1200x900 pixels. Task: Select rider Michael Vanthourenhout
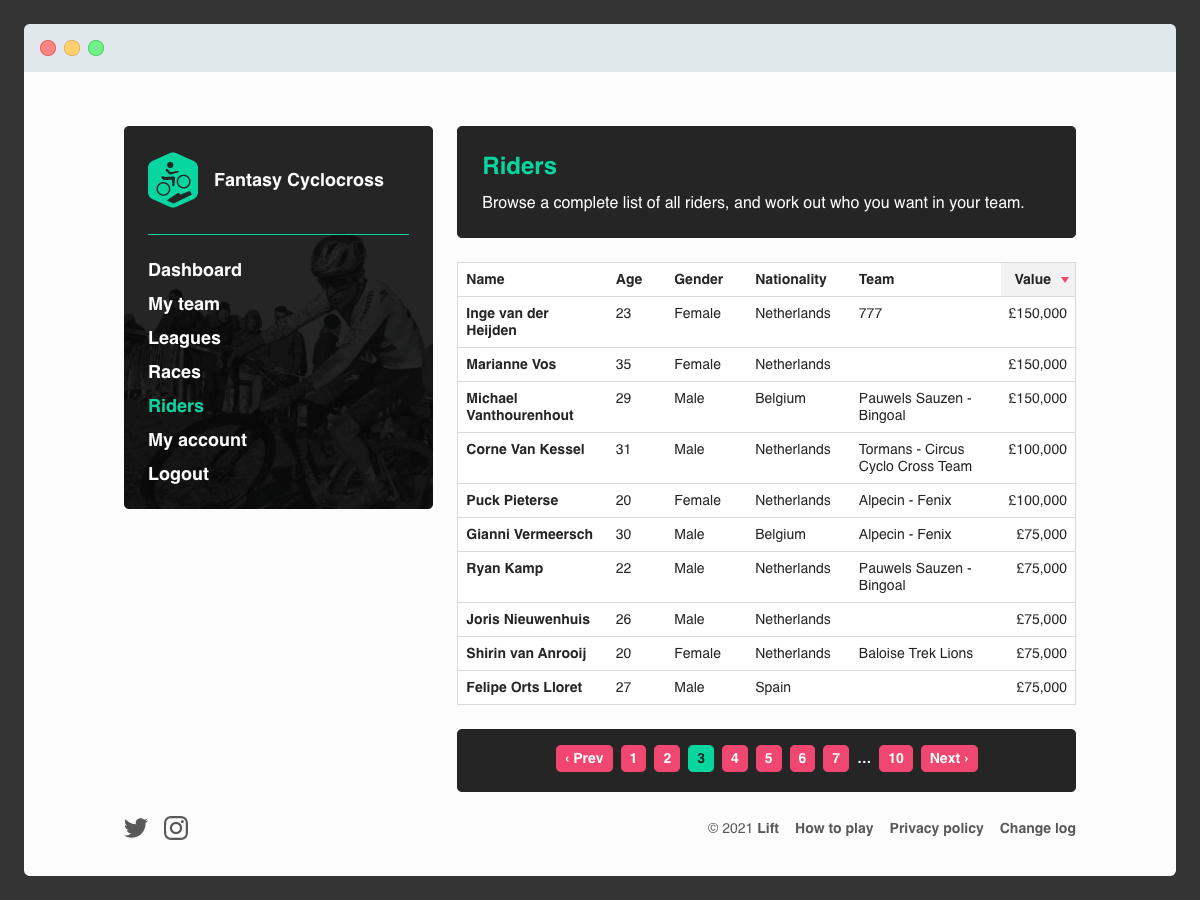point(520,407)
